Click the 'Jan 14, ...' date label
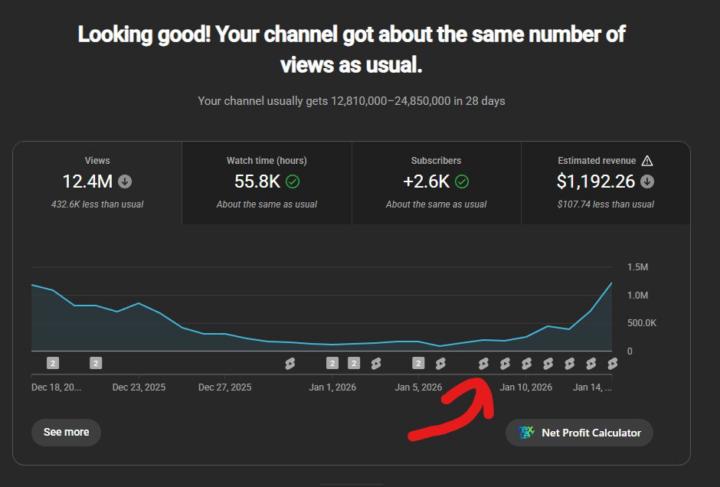The height and width of the screenshot is (487, 720). 592,387
